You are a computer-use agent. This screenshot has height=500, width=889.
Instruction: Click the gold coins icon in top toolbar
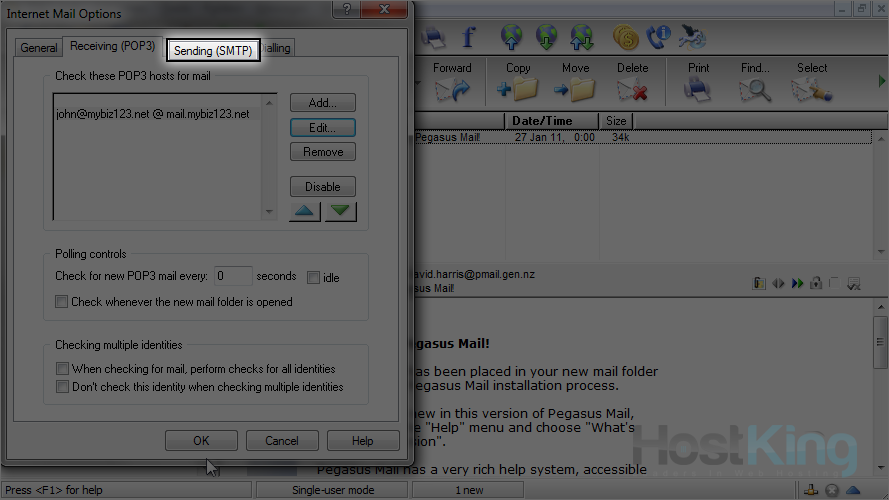[626, 38]
